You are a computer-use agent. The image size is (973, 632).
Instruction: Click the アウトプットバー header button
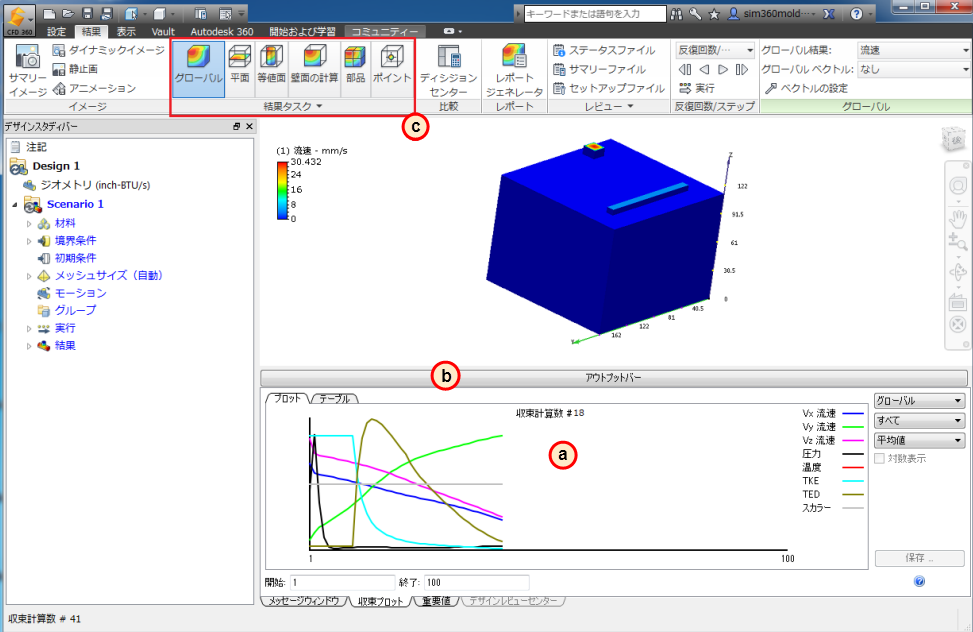coord(613,377)
